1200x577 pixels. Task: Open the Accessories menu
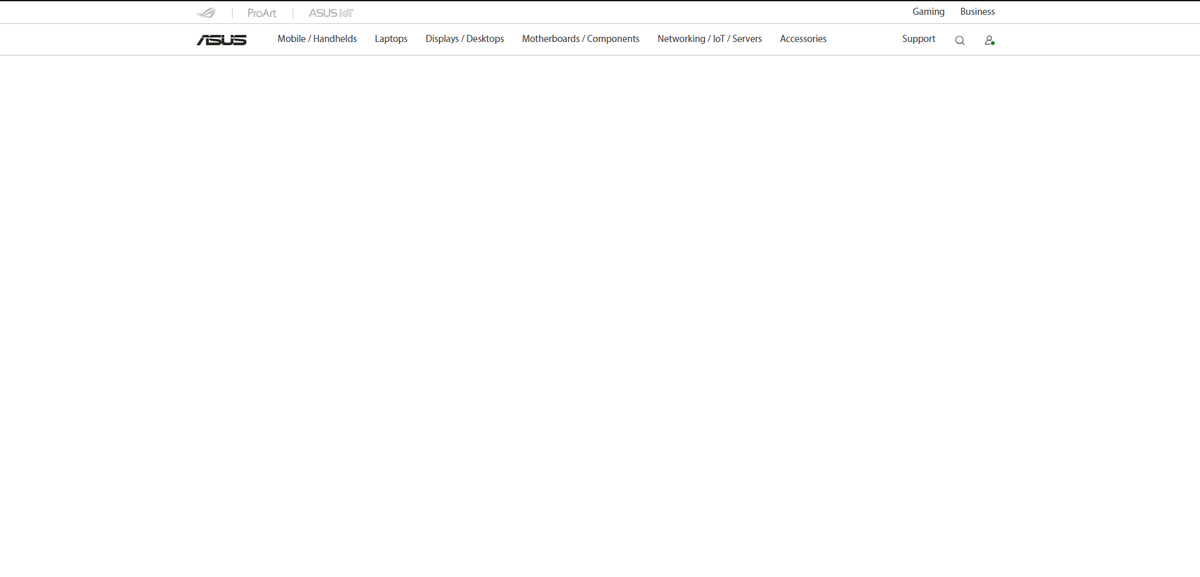click(x=803, y=39)
